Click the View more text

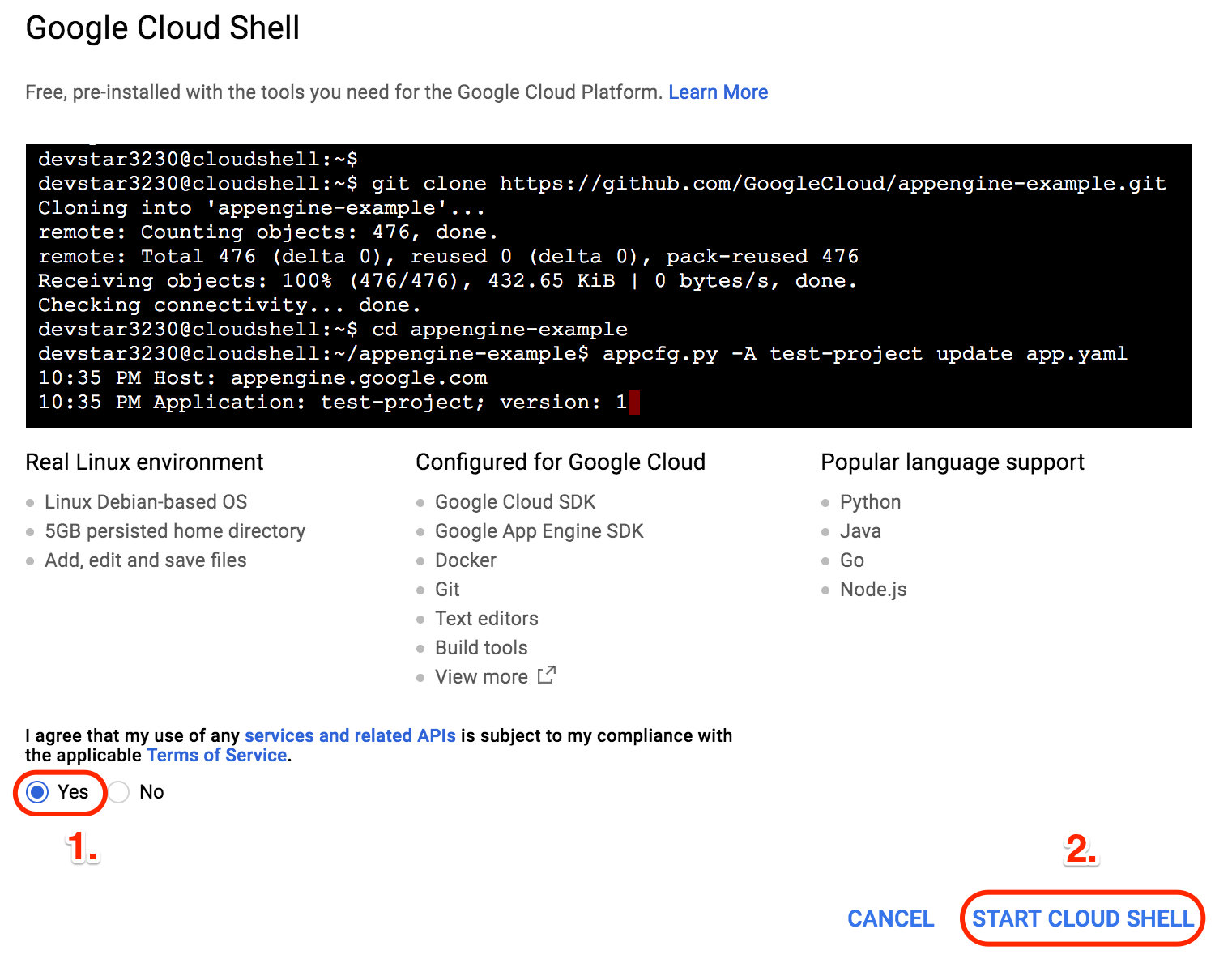click(481, 677)
